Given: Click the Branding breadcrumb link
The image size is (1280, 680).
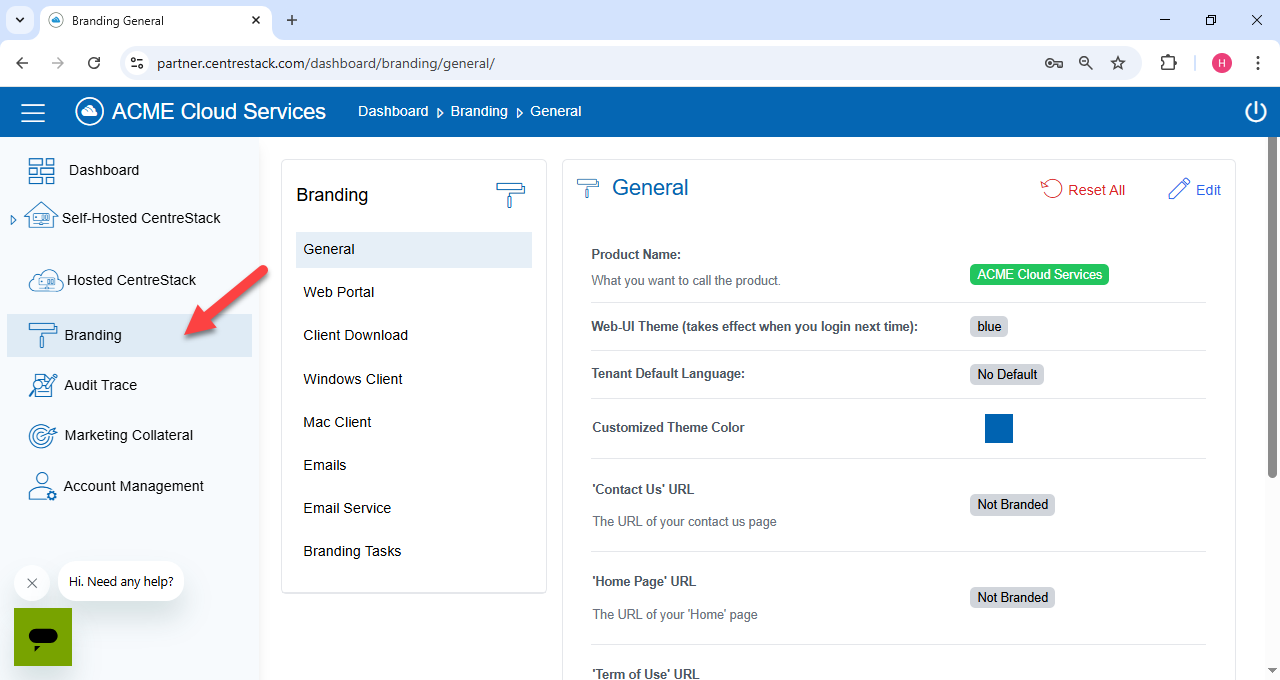Looking at the screenshot, I should [479, 111].
